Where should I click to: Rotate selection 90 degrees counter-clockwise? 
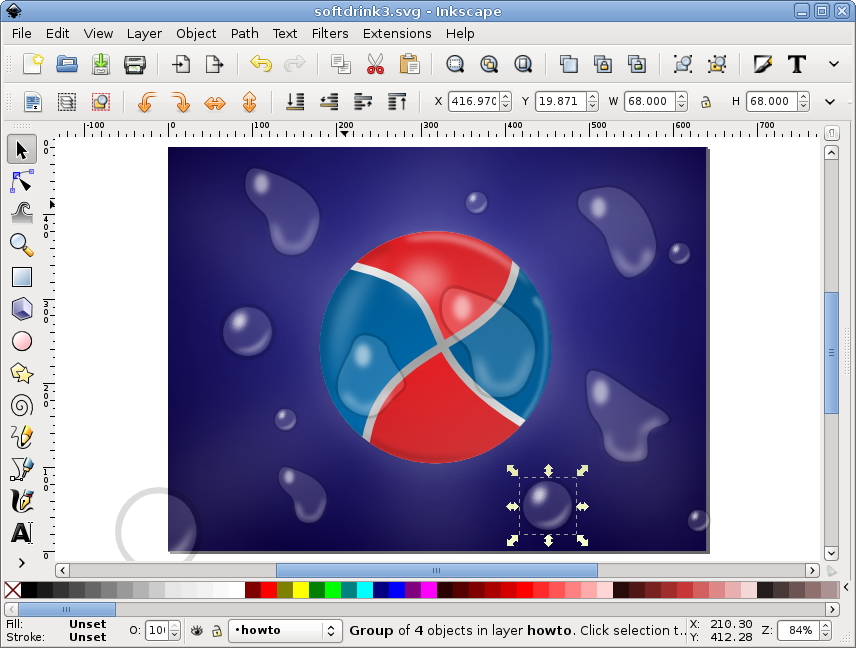(146, 102)
